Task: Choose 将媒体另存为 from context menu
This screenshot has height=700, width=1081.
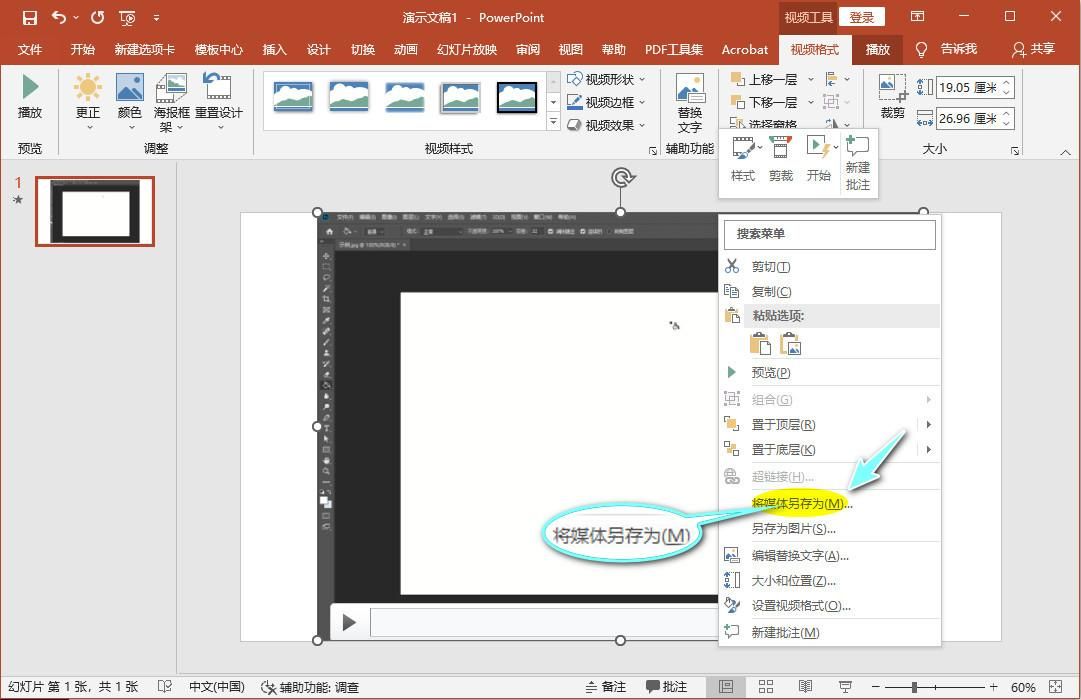Action: [x=801, y=503]
